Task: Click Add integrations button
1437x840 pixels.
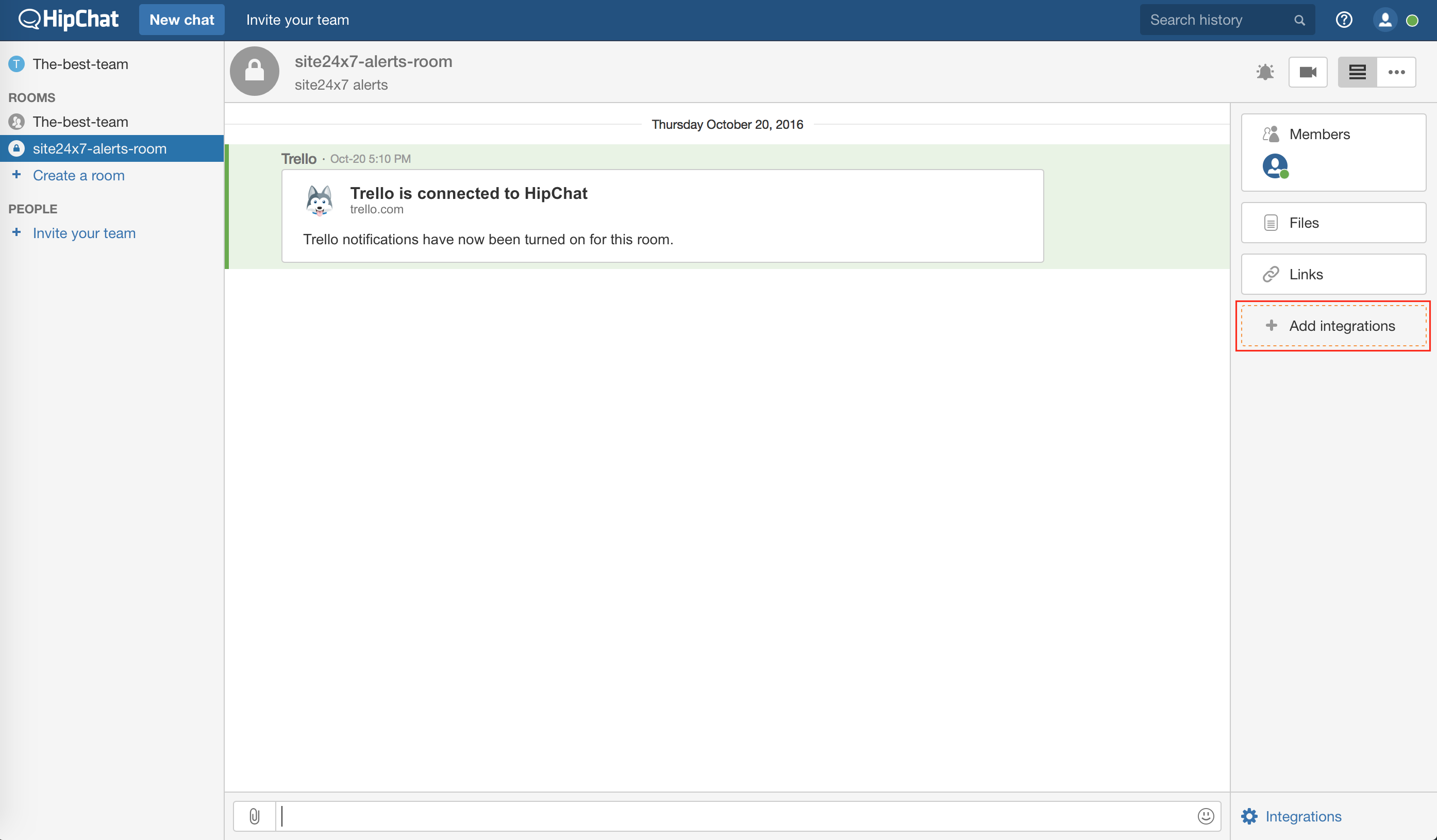Action: [x=1333, y=326]
